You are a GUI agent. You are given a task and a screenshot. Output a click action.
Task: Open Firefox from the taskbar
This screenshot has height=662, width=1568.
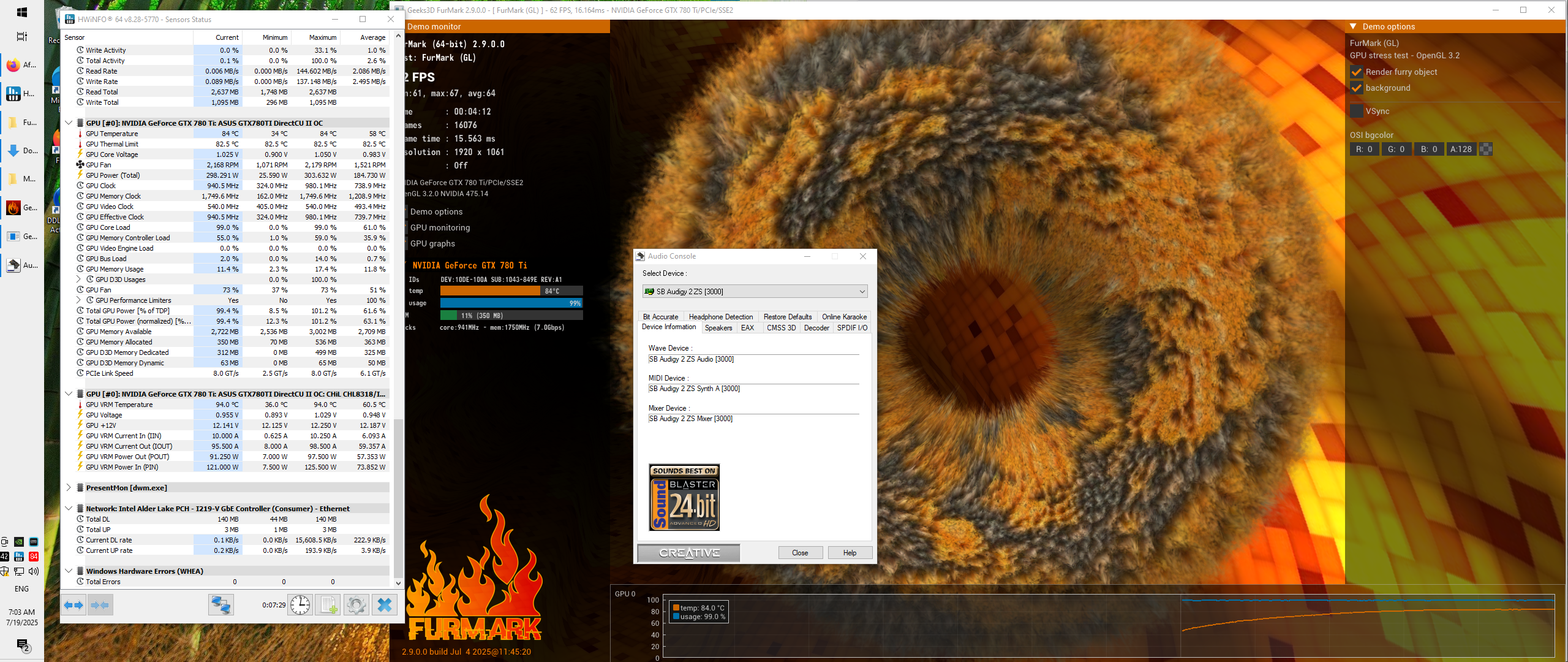(x=13, y=65)
